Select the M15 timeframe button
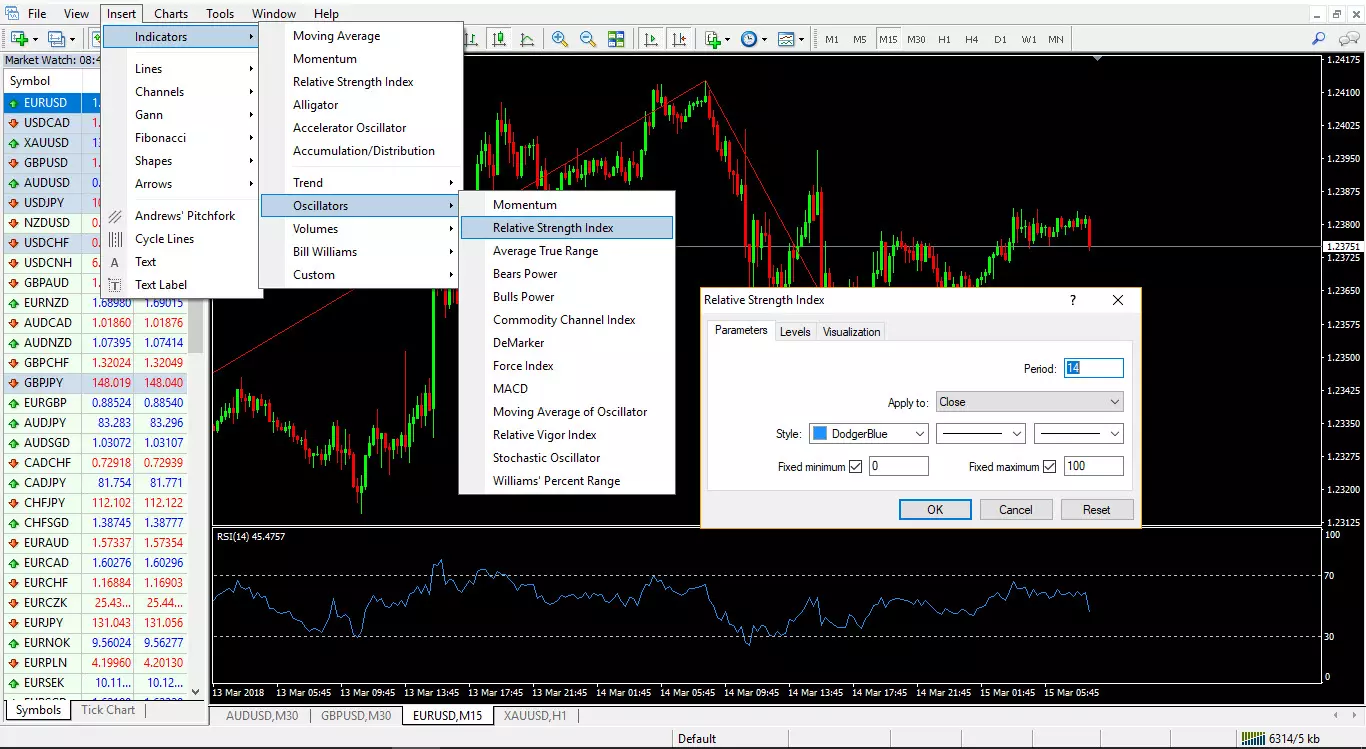This screenshot has height=749, width=1366. 888,39
